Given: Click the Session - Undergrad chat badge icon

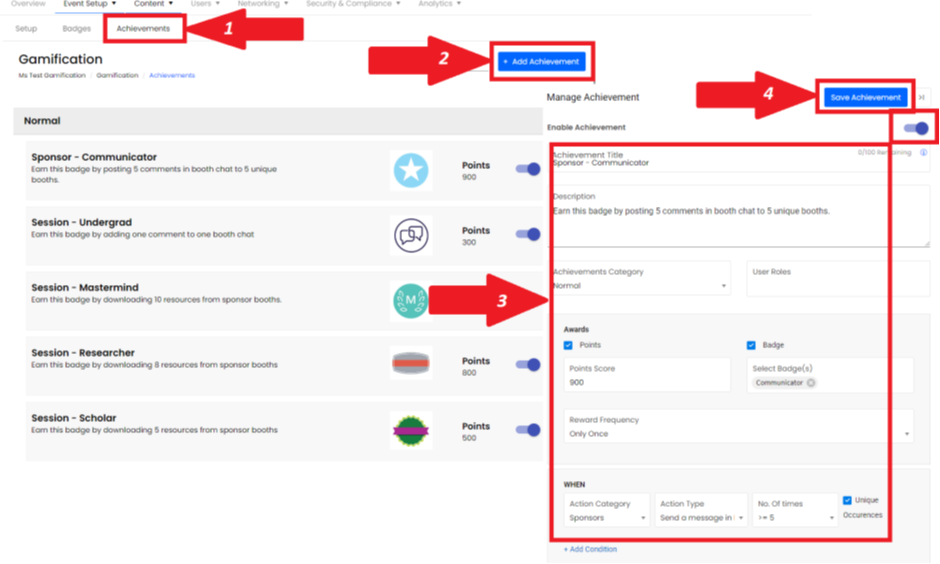Looking at the screenshot, I should pos(411,236).
